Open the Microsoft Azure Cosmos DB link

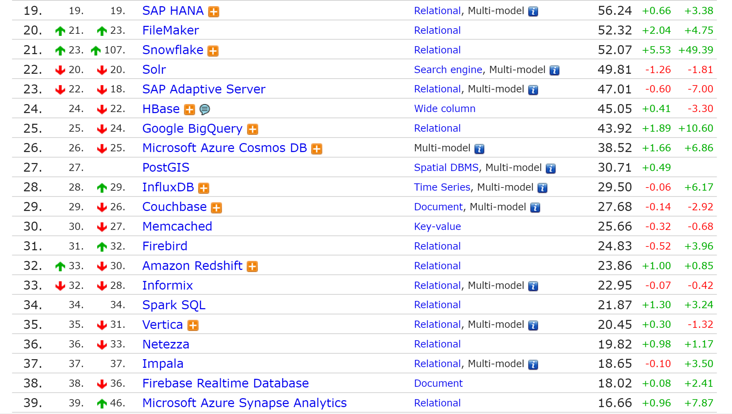pos(225,148)
